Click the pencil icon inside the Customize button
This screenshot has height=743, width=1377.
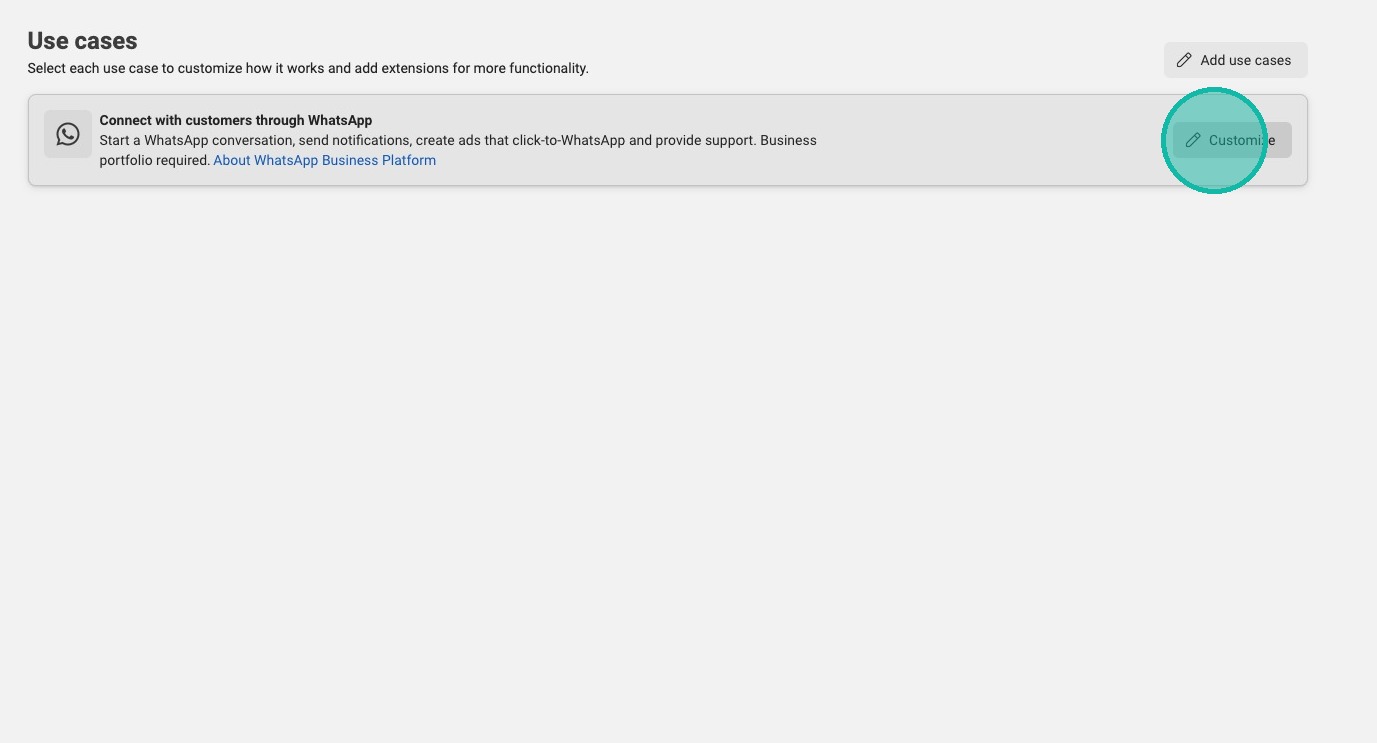click(x=1192, y=140)
